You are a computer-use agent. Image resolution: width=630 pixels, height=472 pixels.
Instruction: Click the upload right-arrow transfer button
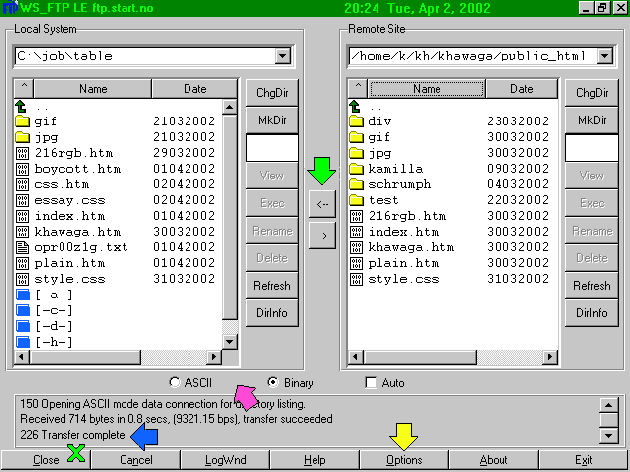[322, 235]
